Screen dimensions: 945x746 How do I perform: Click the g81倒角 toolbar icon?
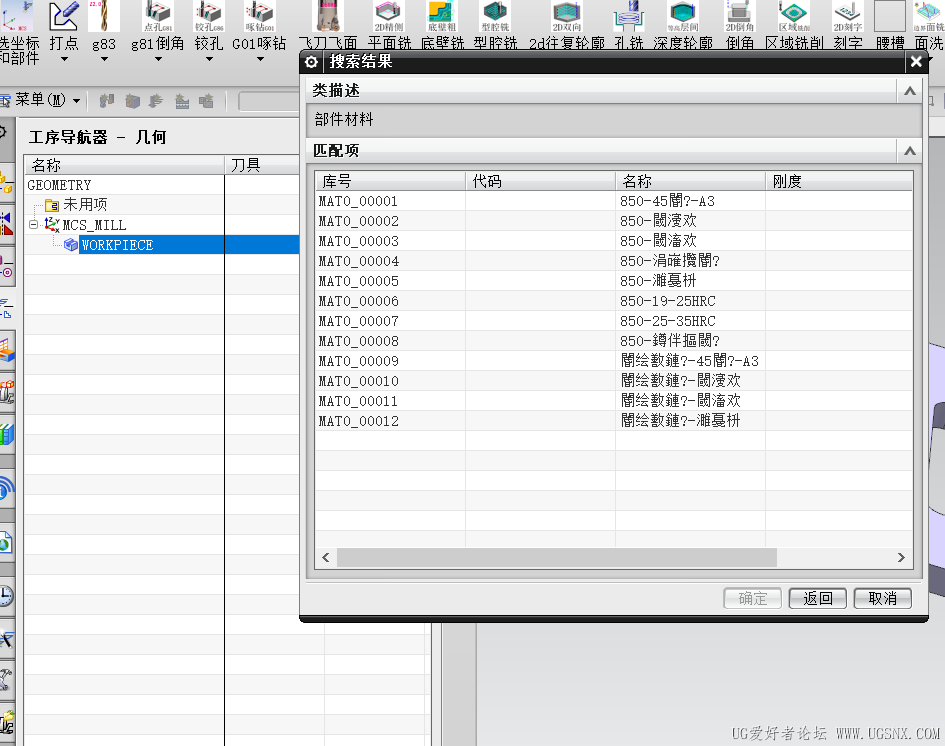pos(158,16)
